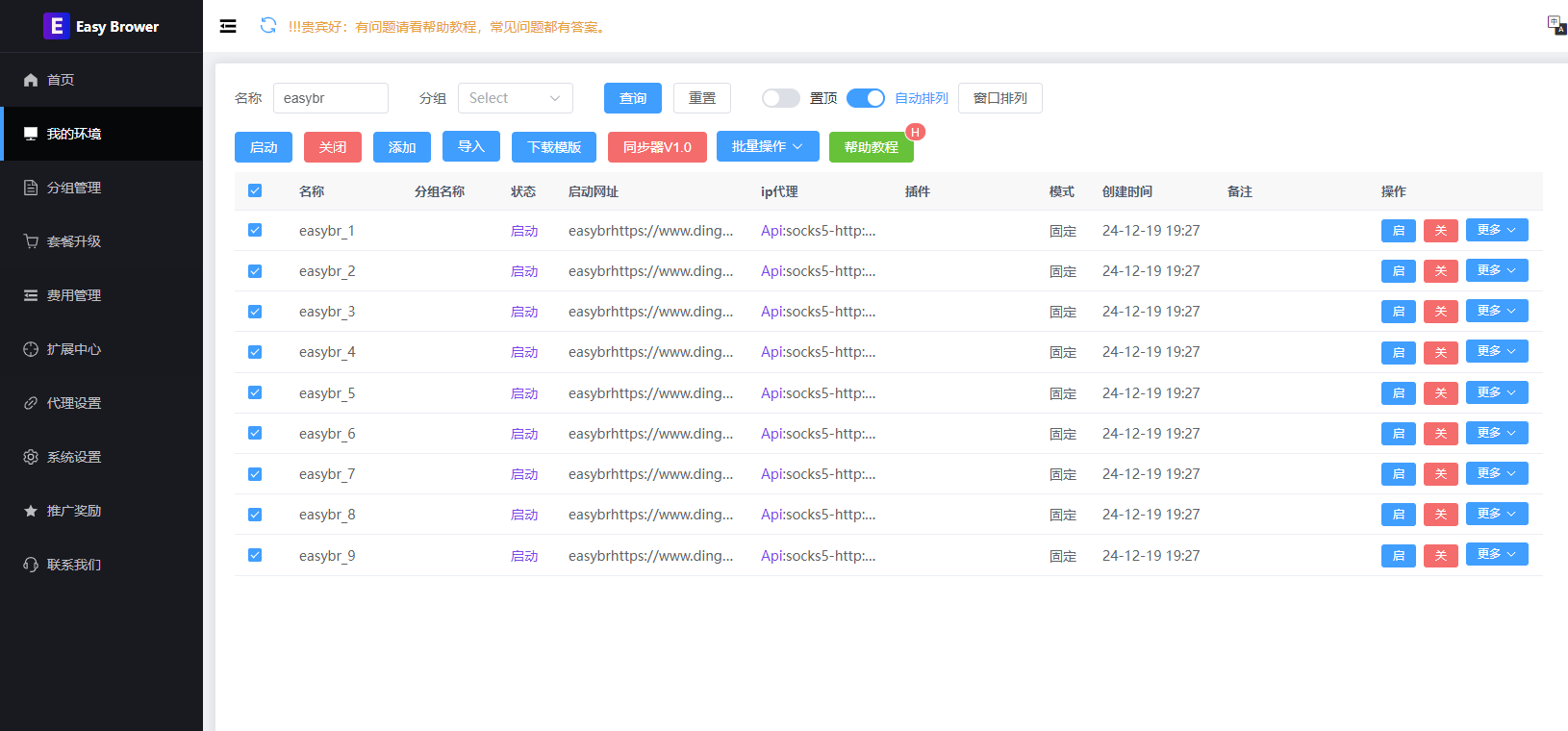Click the 启动网址 cell for easybr_6

651,434
